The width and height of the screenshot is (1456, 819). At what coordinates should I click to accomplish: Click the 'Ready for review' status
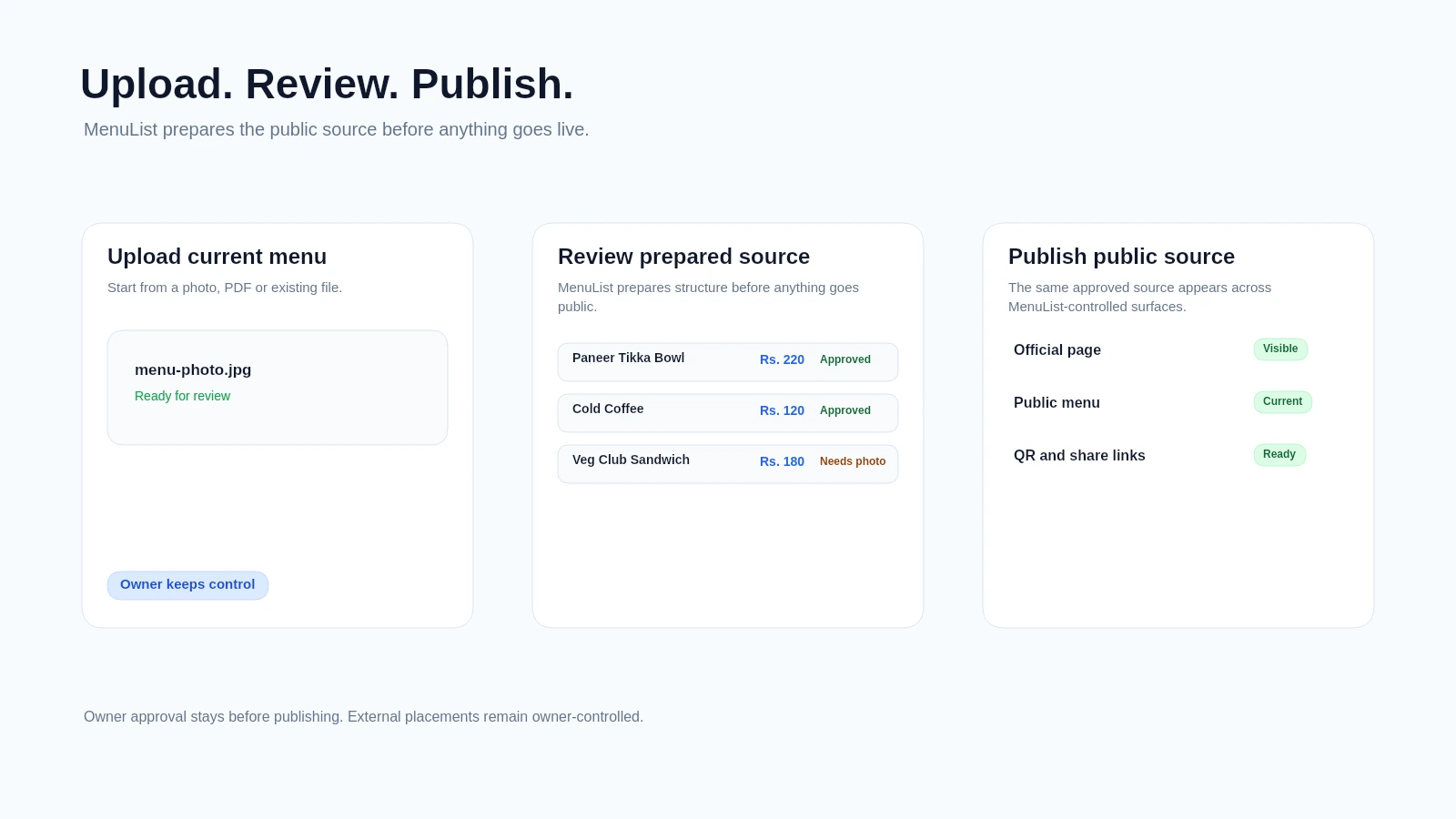tap(182, 396)
